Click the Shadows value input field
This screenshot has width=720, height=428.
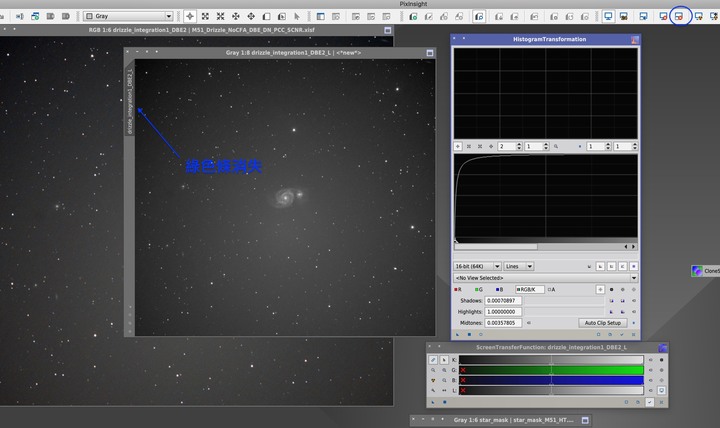pyautogui.click(x=503, y=300)
